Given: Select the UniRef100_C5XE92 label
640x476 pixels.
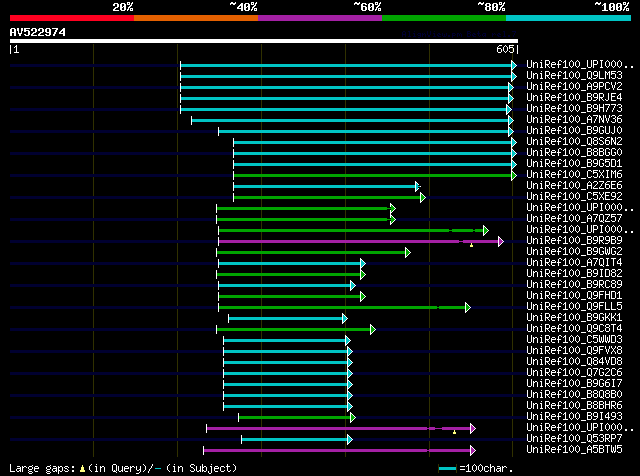Looking at the screenshot, I should [574, 197].
